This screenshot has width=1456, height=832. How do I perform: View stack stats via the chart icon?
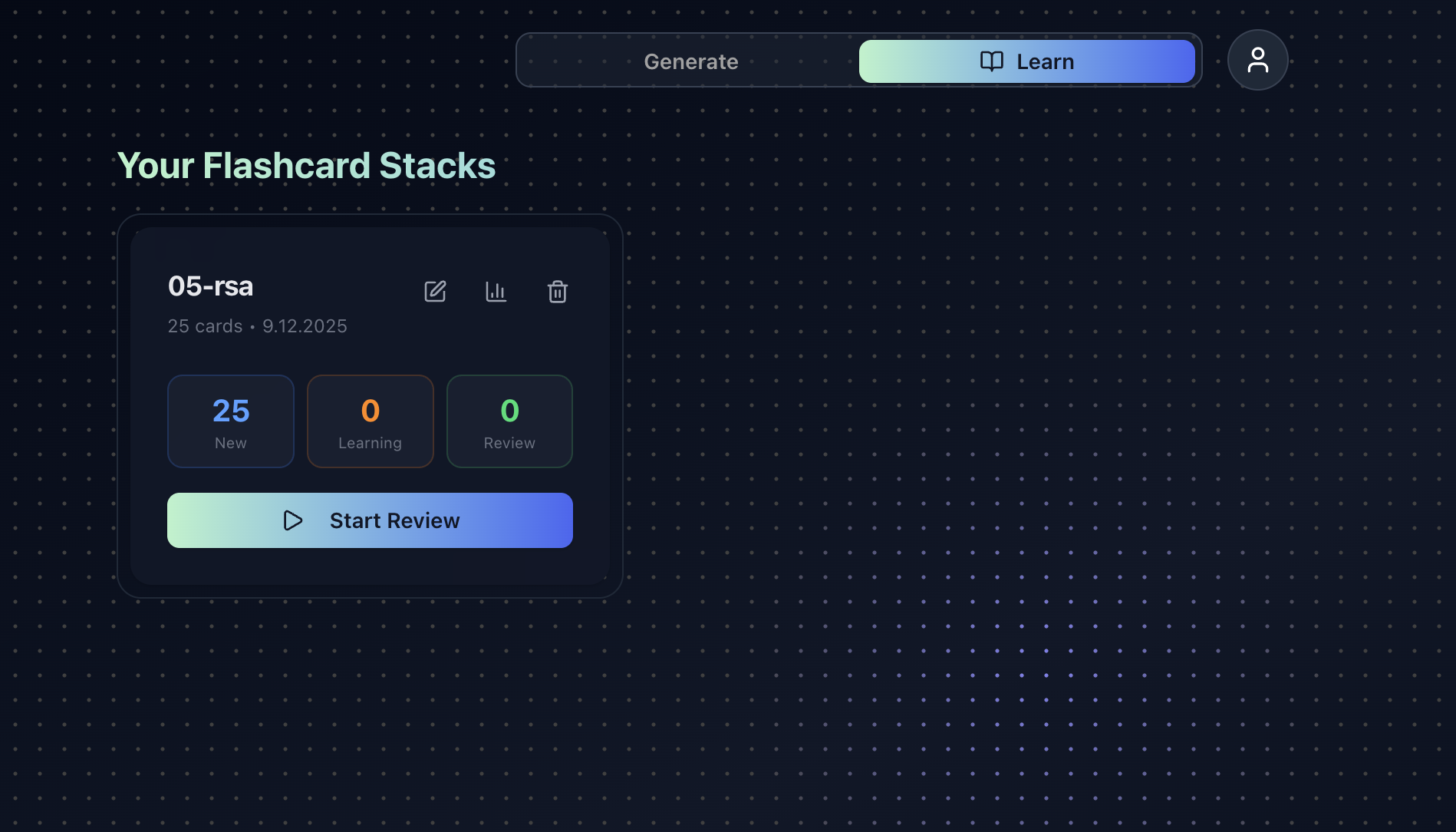pos(496,292)
